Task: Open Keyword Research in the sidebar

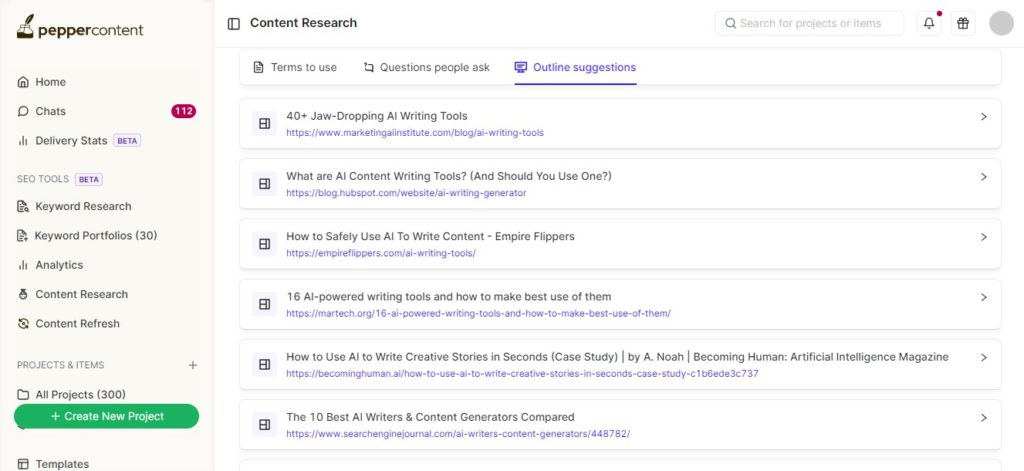Action: click(83, 206)
